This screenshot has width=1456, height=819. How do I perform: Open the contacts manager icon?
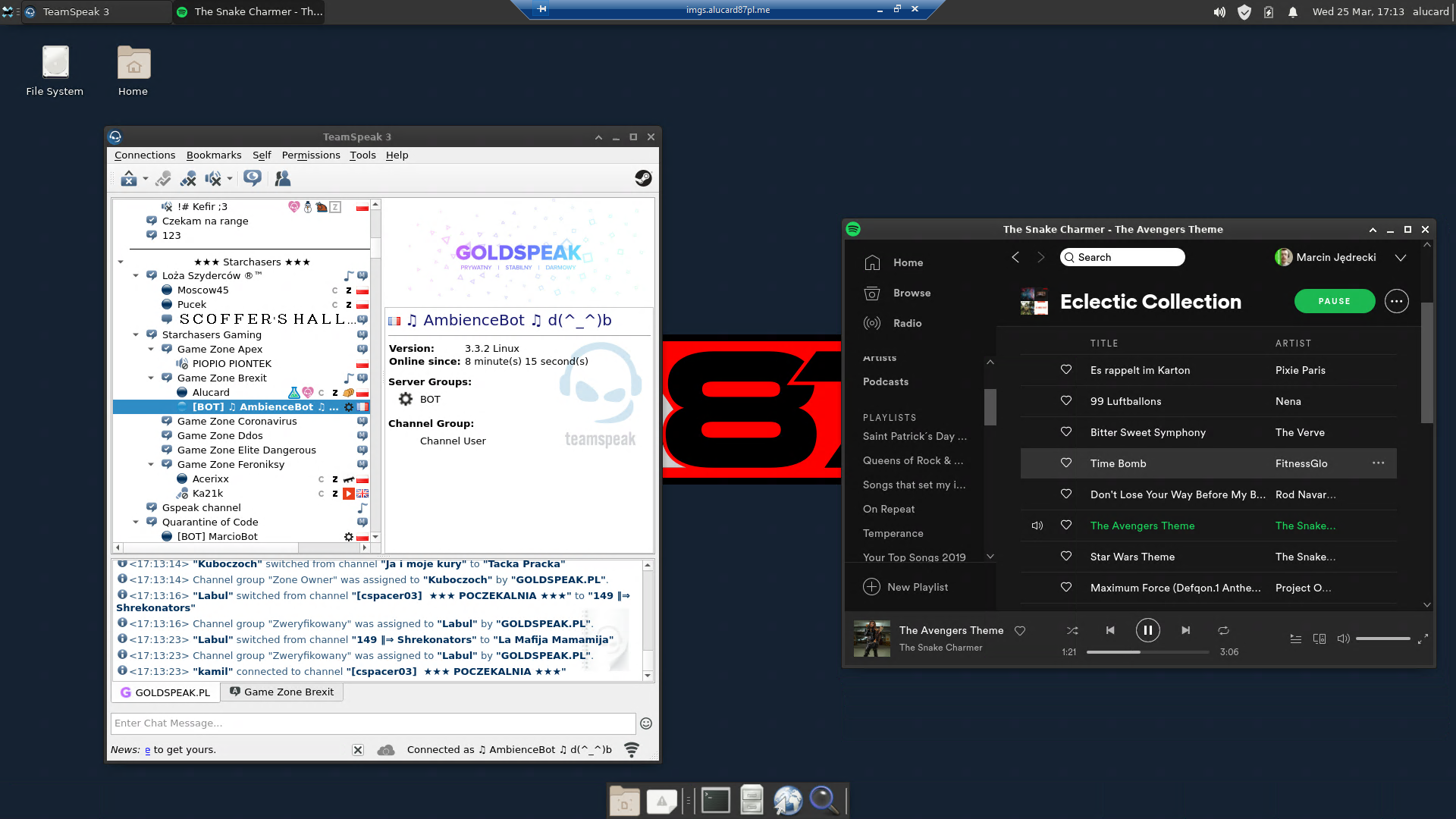[x=282, y=179]
